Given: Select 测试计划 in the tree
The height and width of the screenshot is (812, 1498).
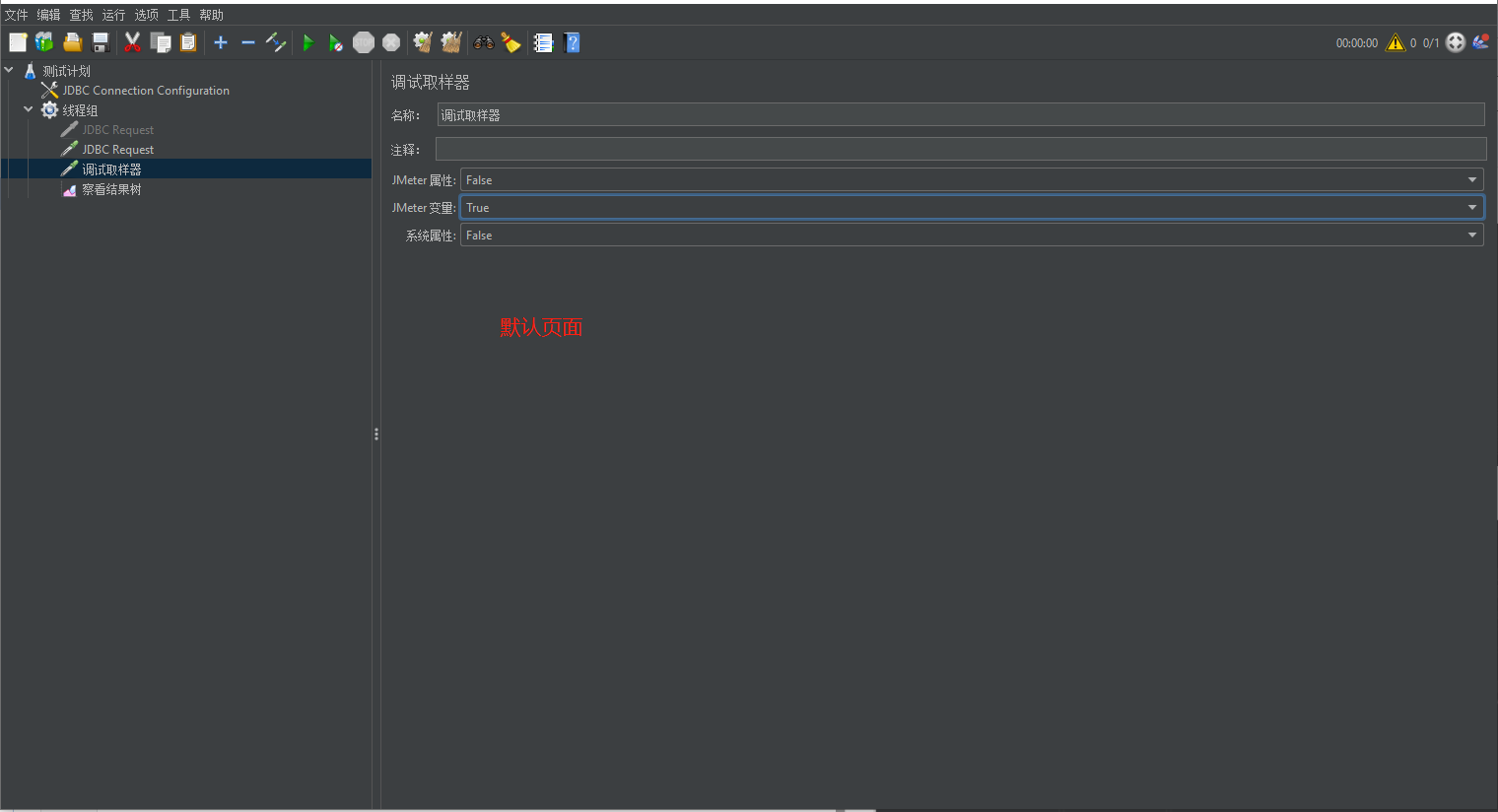Looking at the screenshot, I should (x=66, y=71).
